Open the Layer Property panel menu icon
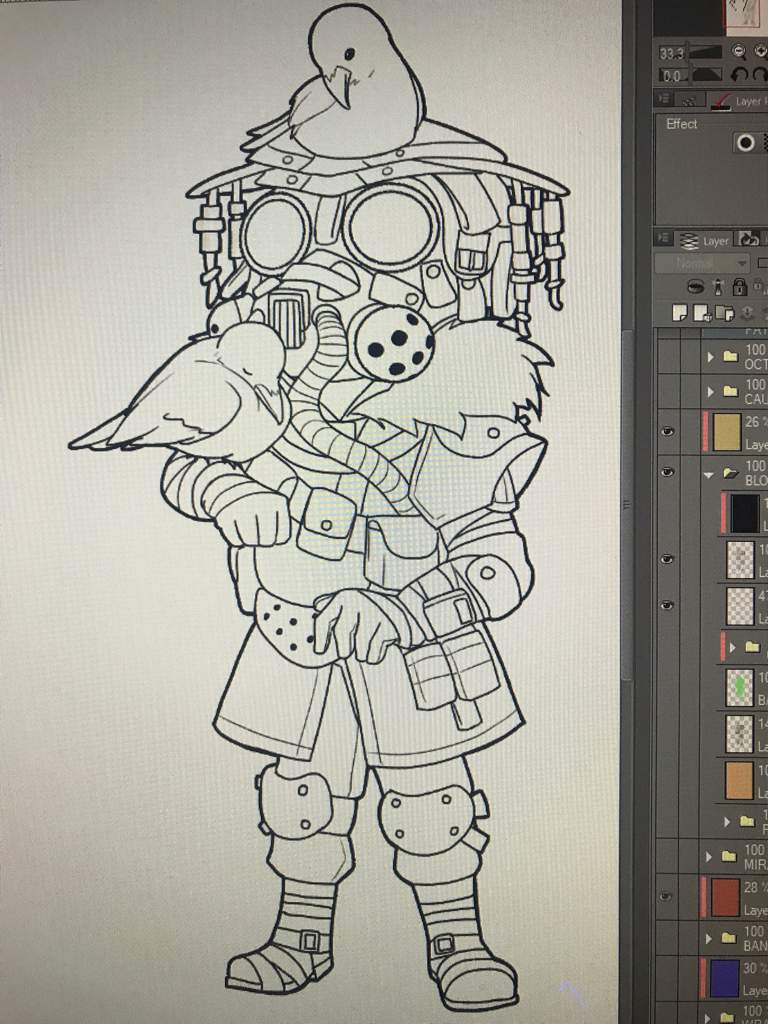 click(664, 99)
